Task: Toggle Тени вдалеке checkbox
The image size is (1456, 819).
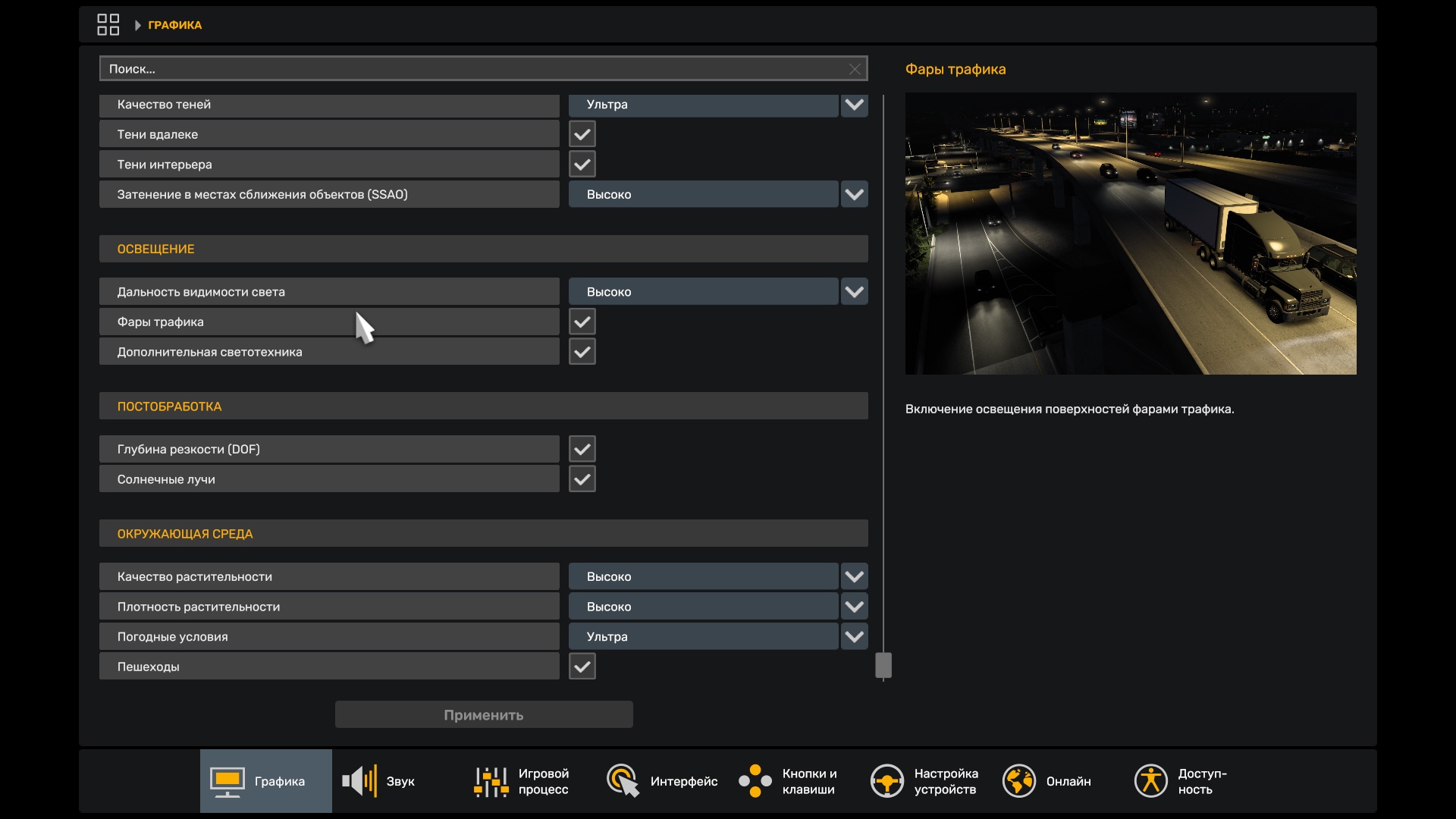Action: tap(582, 134)
